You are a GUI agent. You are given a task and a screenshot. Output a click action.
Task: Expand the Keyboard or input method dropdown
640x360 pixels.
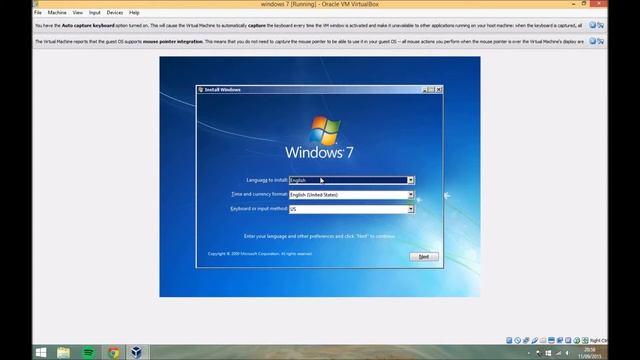(411, 209)
